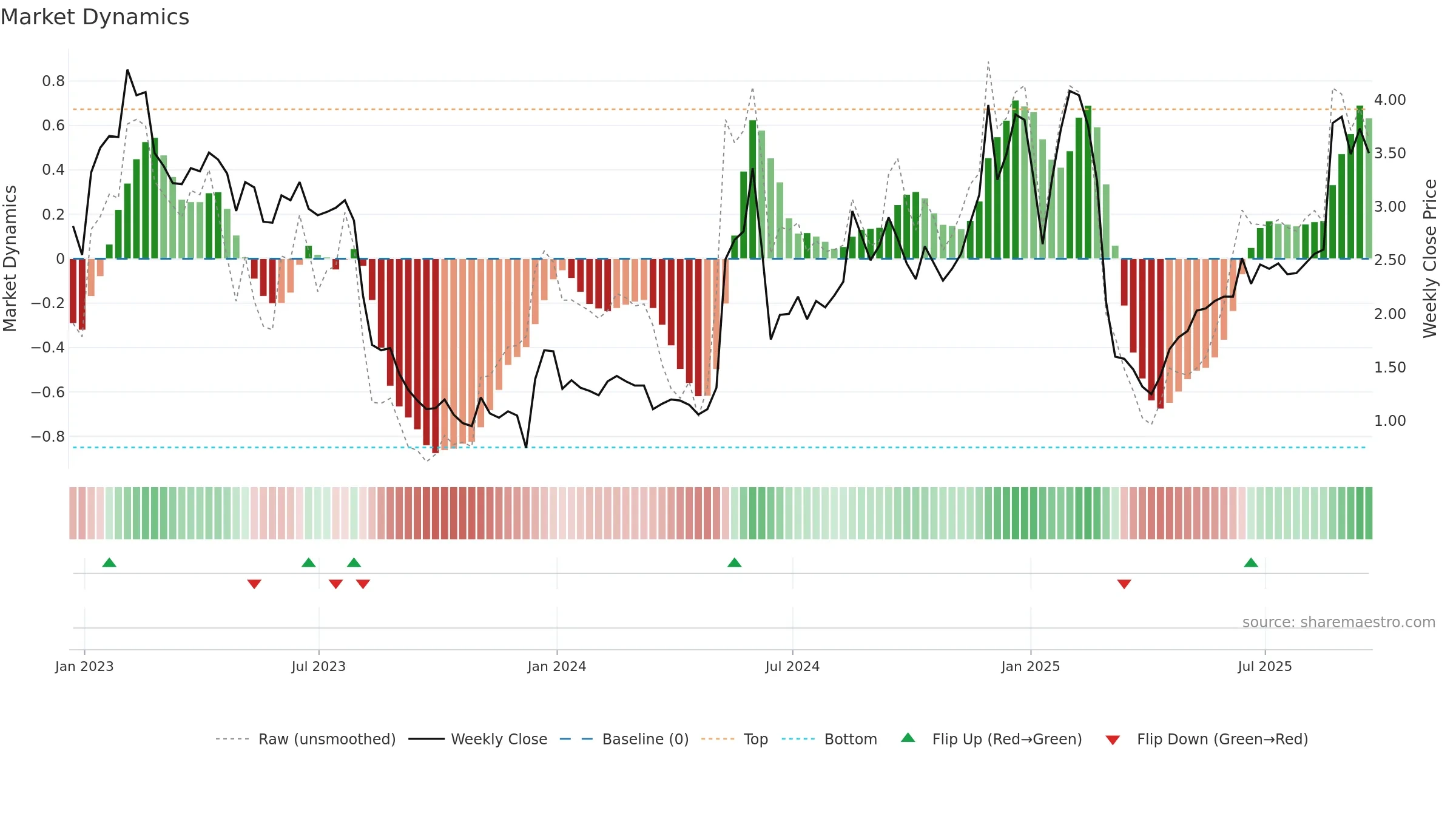Screen dimensions: 1456x819
Task: Click the green Flip Up legend triangle icon
Action: point(908,738)
